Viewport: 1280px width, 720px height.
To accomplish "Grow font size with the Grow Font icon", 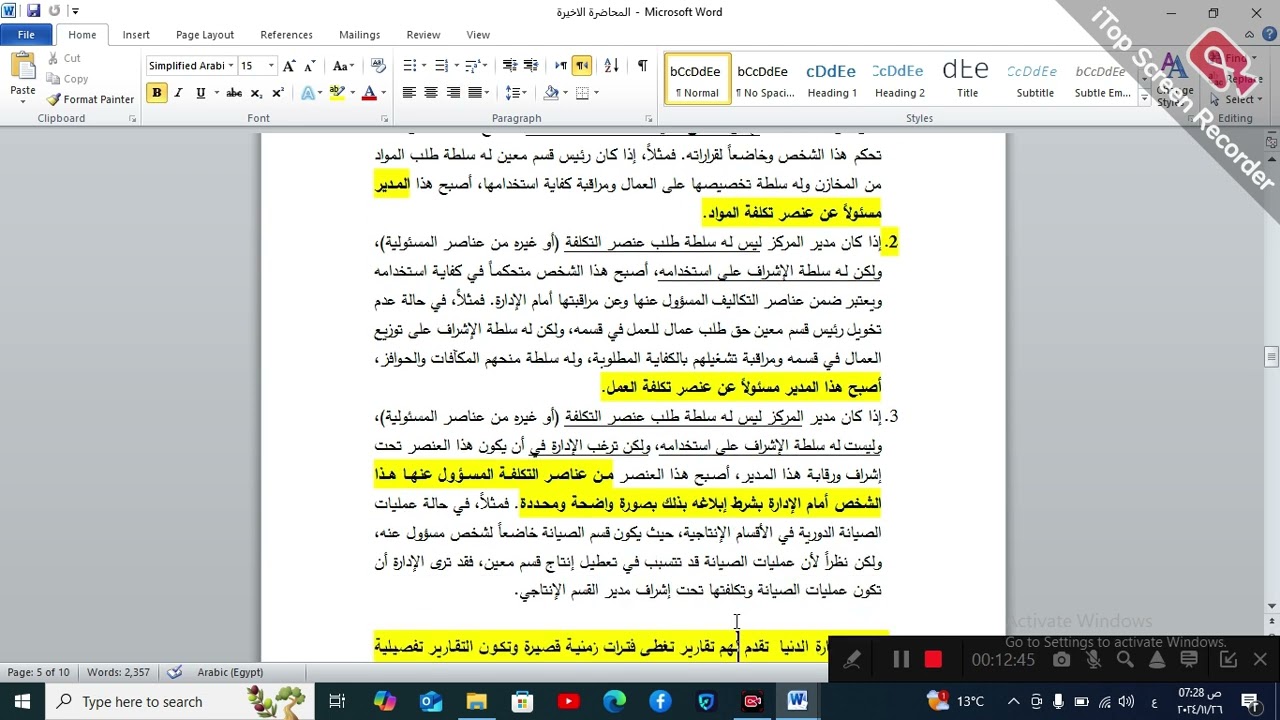I will (289, 66).
